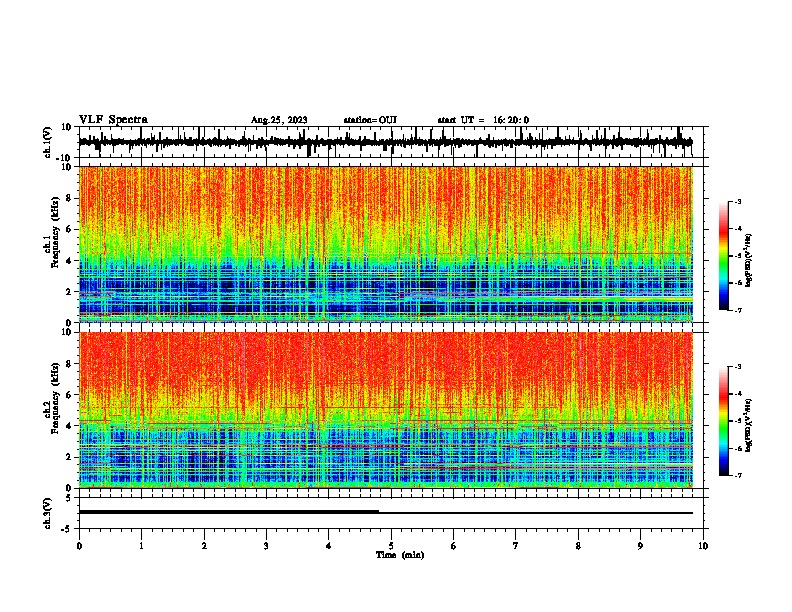This screenshot has height=612, width=792.
Task: Click the time axis tick label "7"
Action: pos(516,546)
